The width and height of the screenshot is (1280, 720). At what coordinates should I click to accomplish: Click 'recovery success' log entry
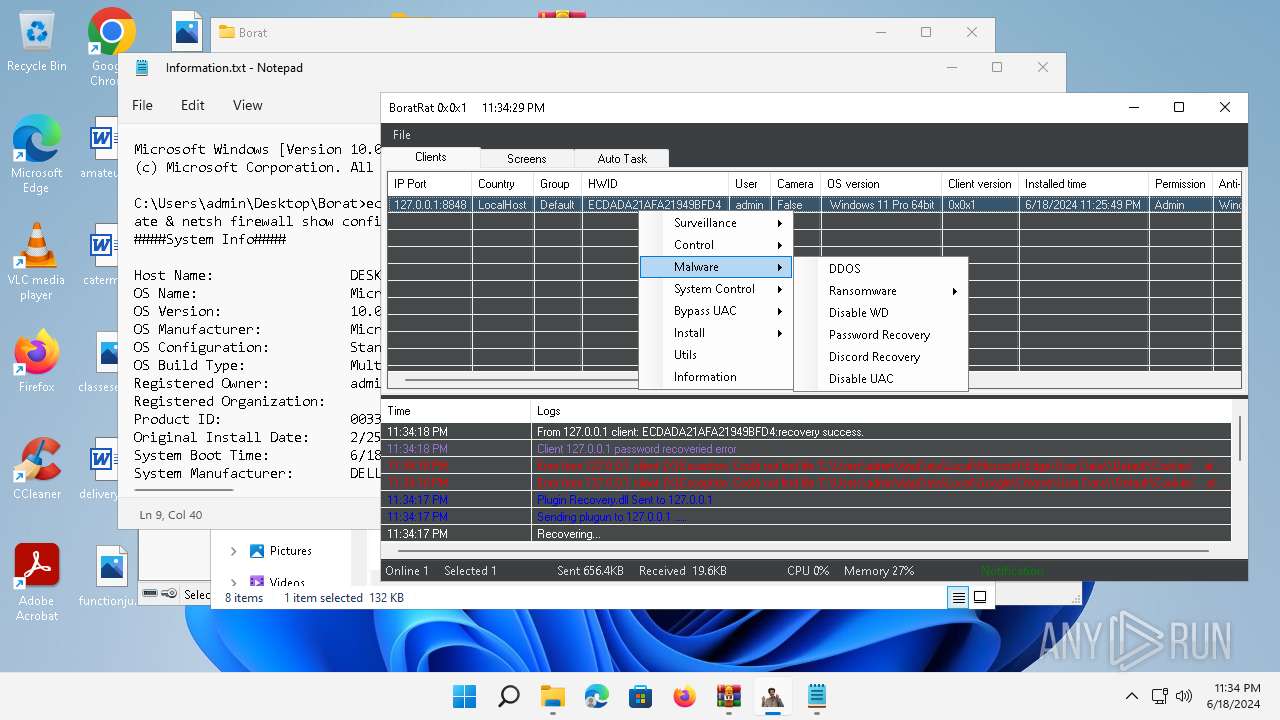808,432
